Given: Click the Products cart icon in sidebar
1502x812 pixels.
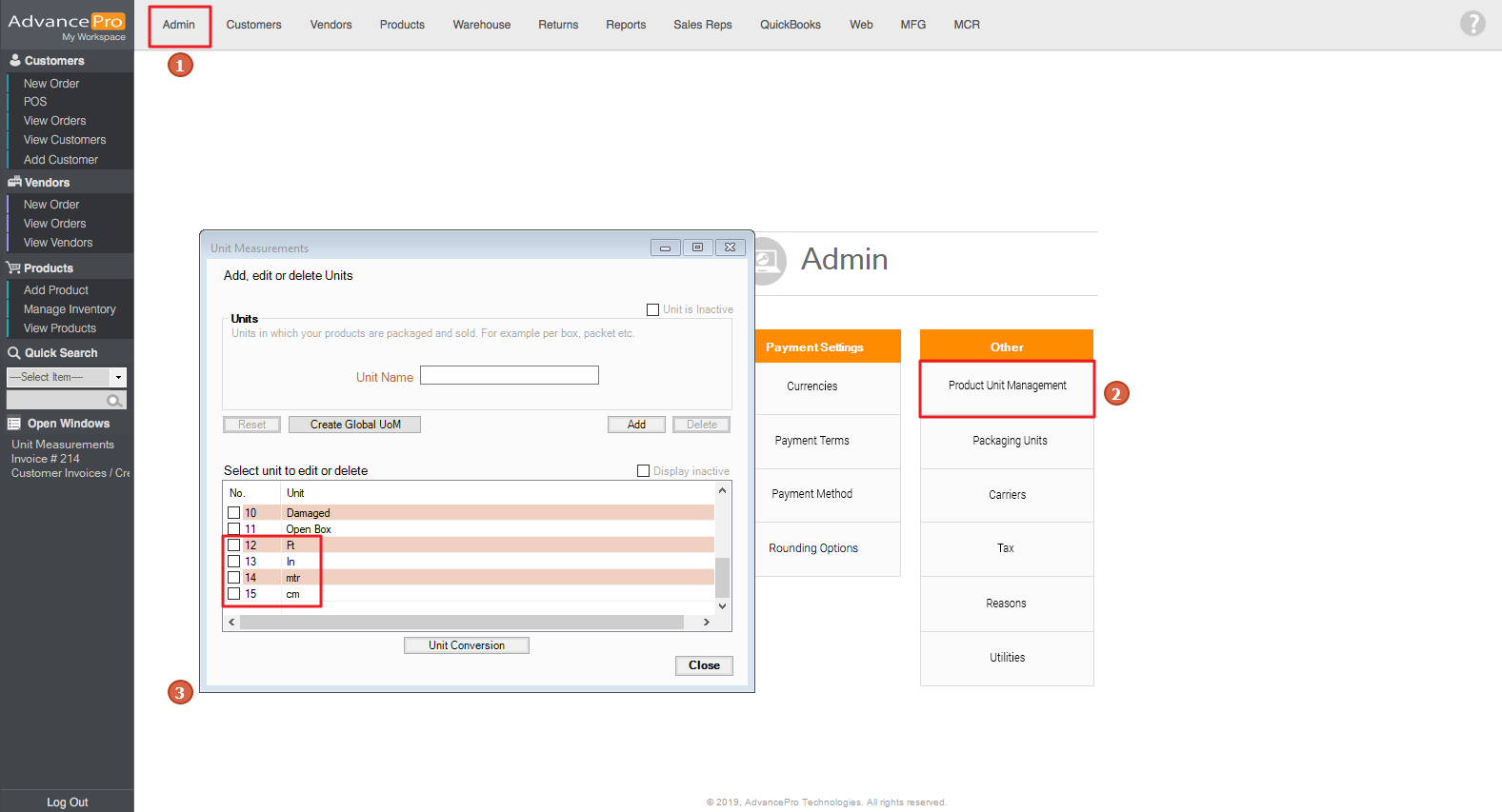Looking at the screenshot, I should (x=13, y=268).
